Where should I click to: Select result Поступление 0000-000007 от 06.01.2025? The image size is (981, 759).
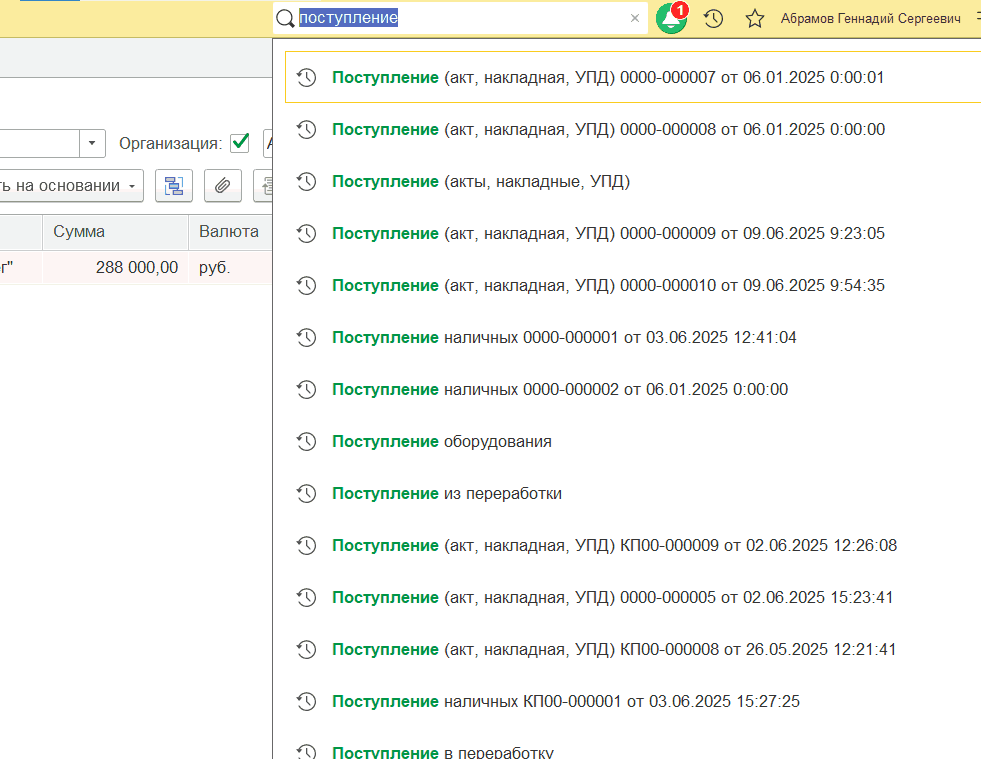tap(608, 77)
